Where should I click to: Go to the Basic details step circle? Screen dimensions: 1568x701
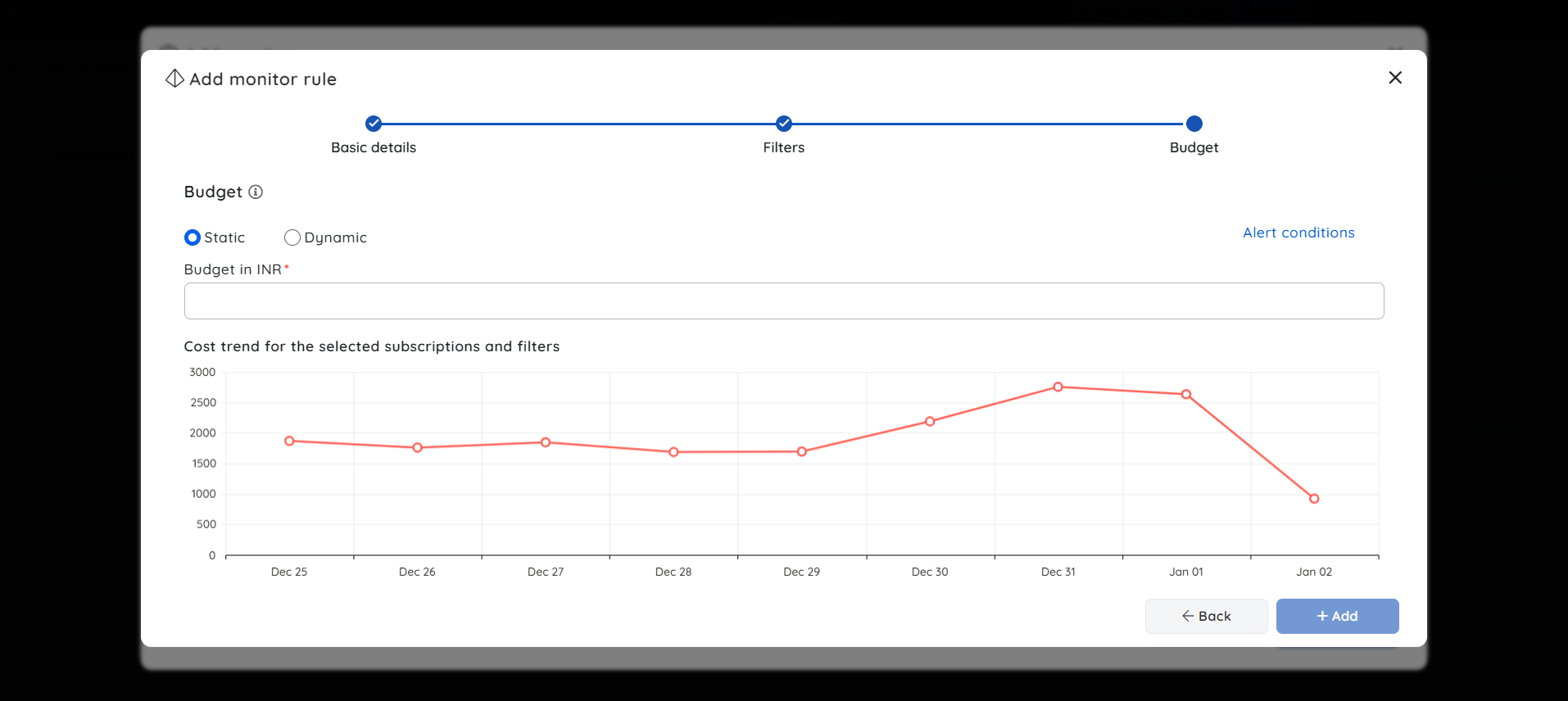374,124
